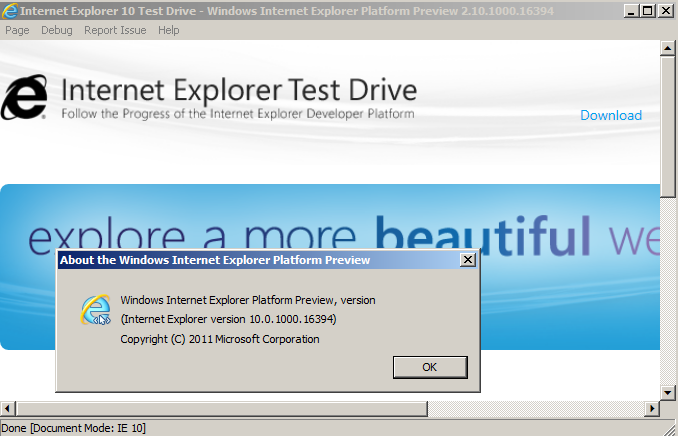Click the IE icon in the title bar

tap(10, 10)
